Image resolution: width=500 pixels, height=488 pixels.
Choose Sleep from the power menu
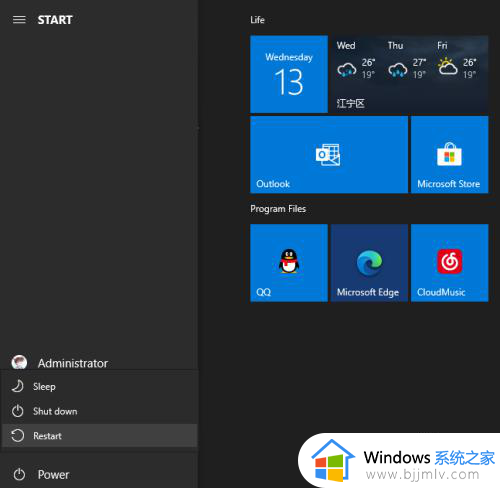pyautogui.click(x=100, y=387)
